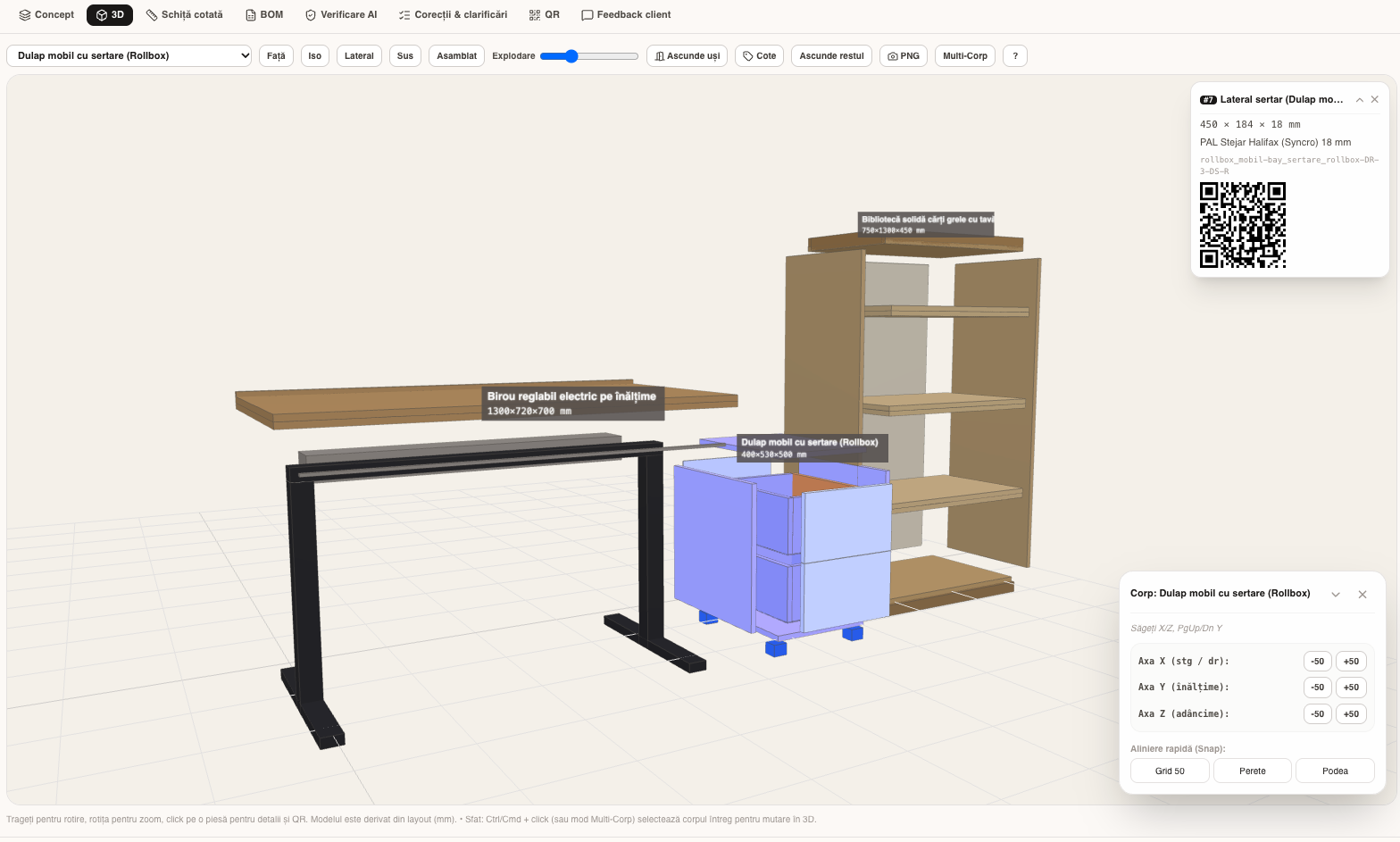Viewport: 1400px width, 842px height.
Task: Click the Birou reglabil electric label
Action: tap(573, 403)
